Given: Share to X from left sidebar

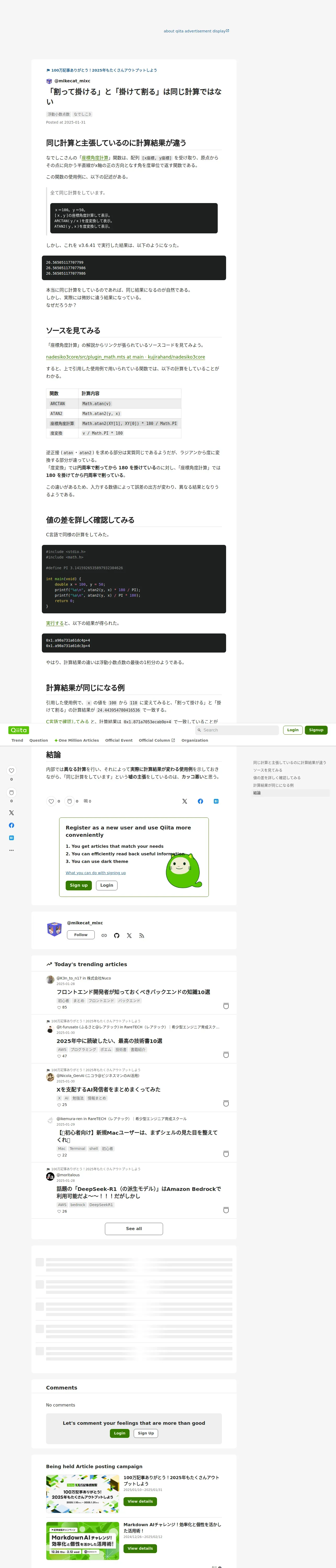Looking at the screenshot, I should (x=11, y=812).
